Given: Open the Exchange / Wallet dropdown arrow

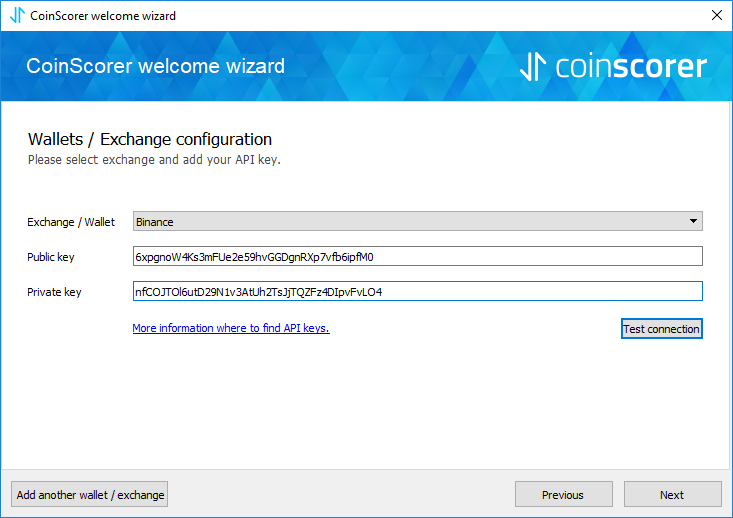Looking at the screenshot, I should pos(693,221).
